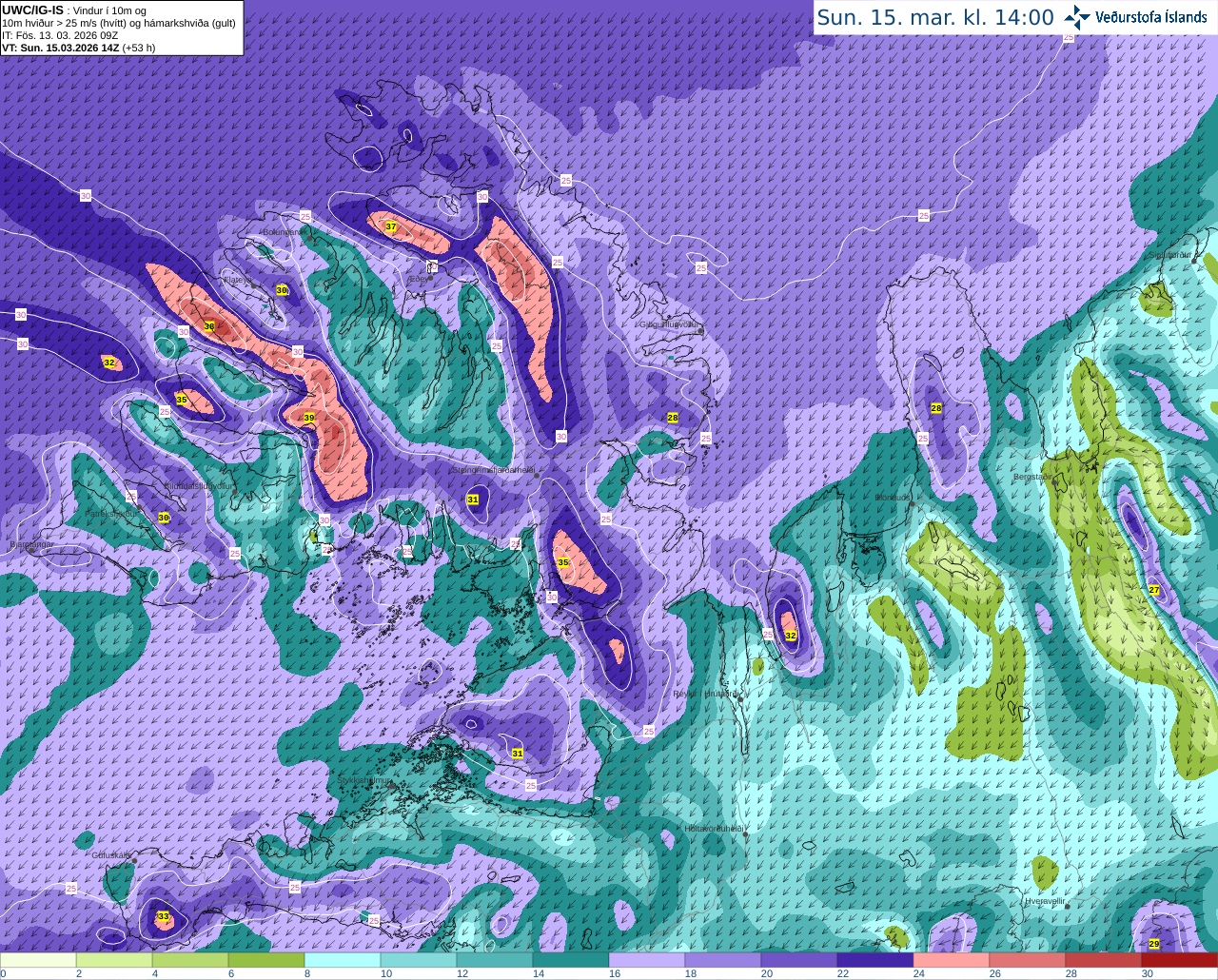Click the Holtavörðuheiði station label
This screenshot has width=1218, height=980.
(713, 829)
